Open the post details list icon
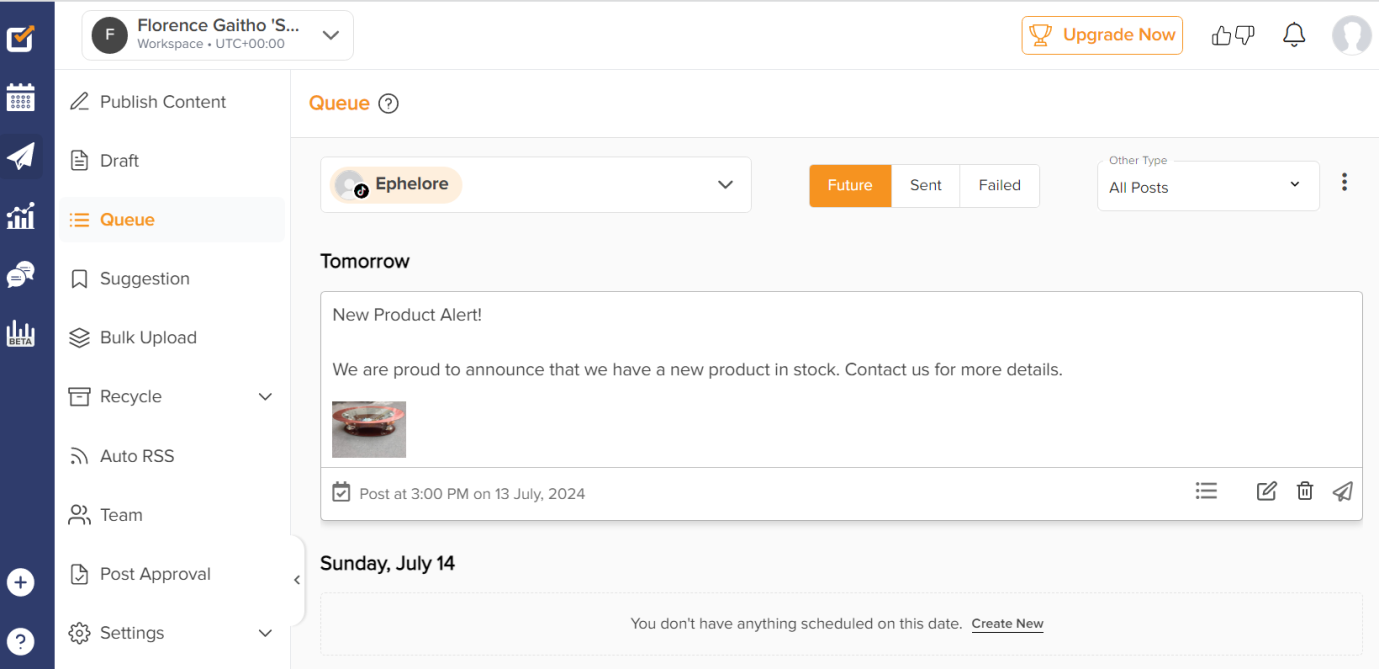Screen dimensions: 1379x669 tap(1206, 491)
